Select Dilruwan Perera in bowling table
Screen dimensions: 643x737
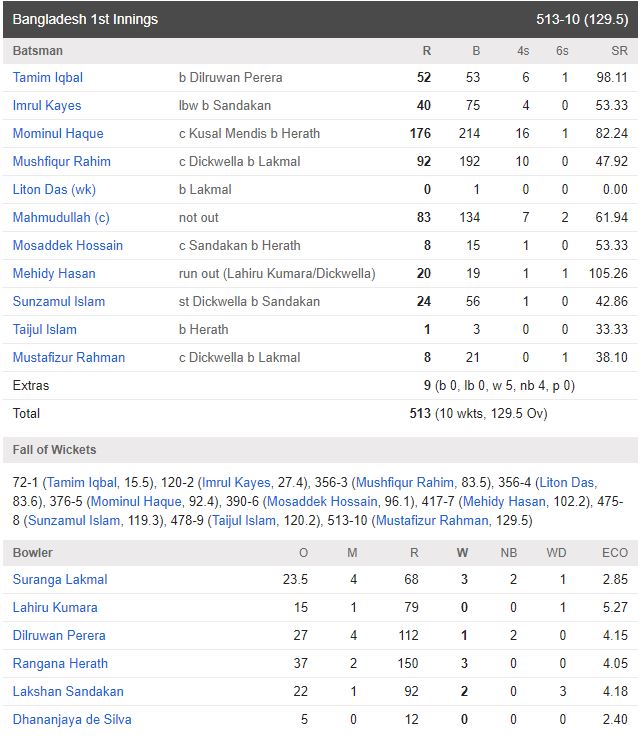point(59,635)
